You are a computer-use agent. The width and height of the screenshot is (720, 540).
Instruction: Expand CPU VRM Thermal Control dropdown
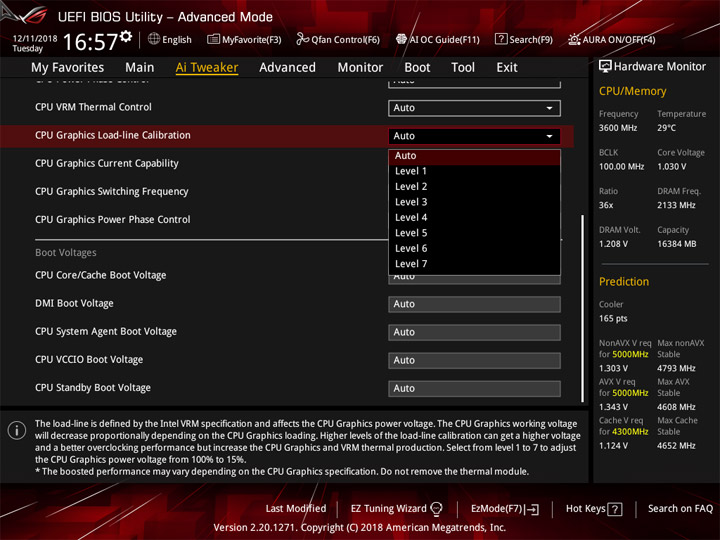tap(474, 108)
